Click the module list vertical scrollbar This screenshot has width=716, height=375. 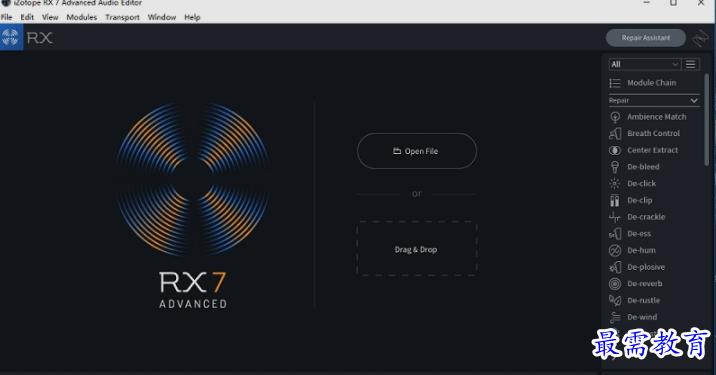coord(707,120)
